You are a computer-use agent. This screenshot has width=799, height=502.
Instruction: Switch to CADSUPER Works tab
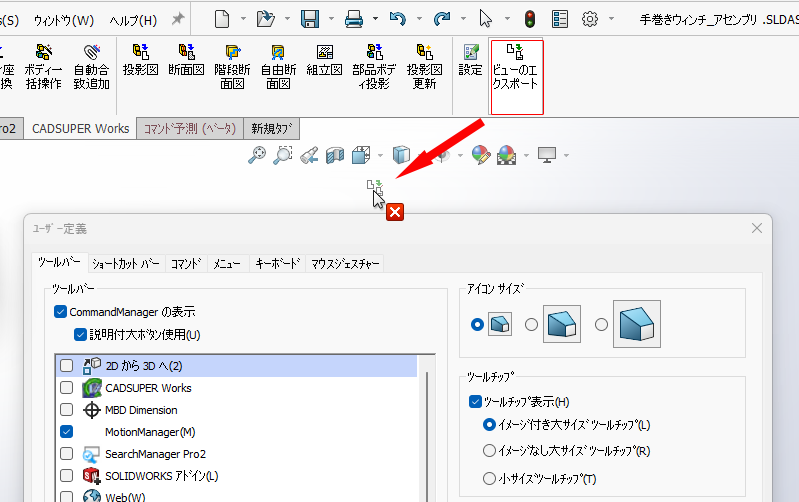click(x=81, y=128)
